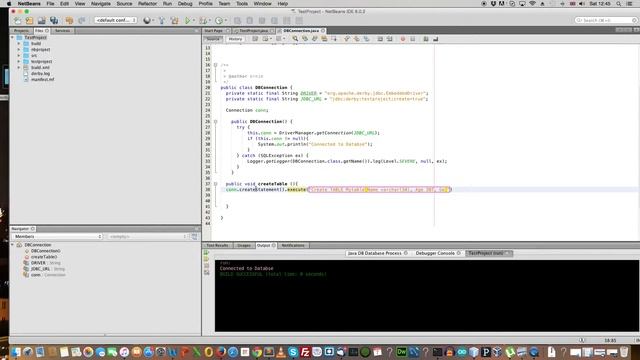
Task: Select derby.log in Files tree
Action: 40,73
